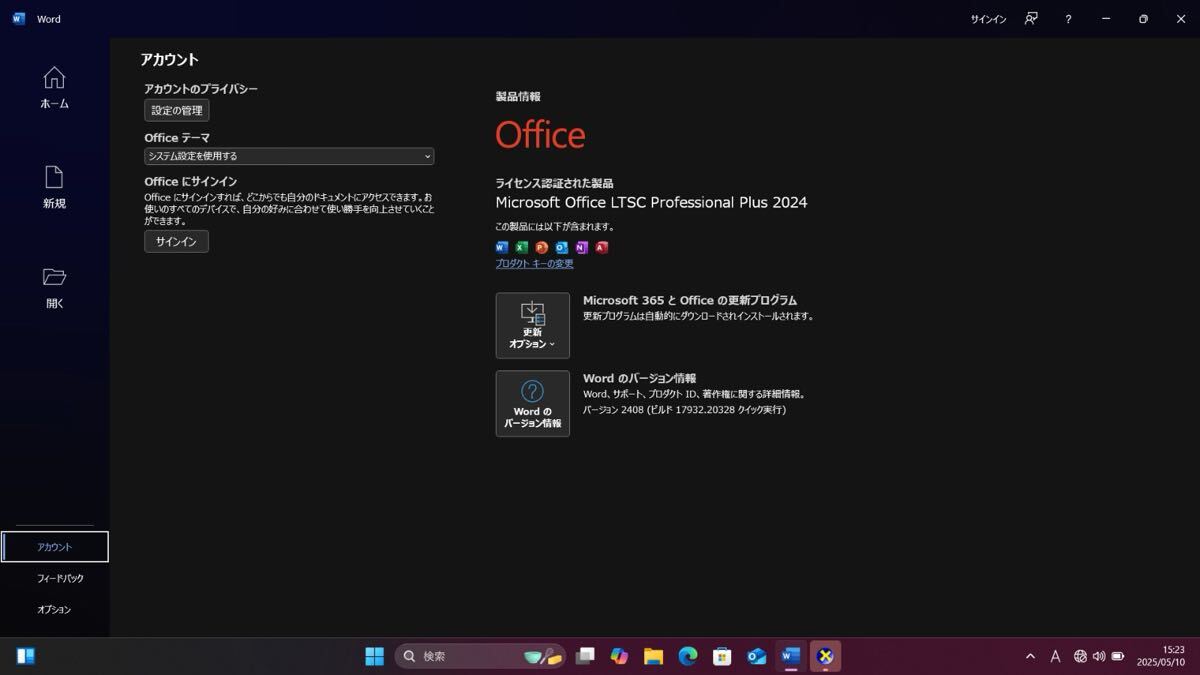1200x675 pixels.
Task: Click the battery tray icon
Action: pyautogui.click(x=1118, y=657)
